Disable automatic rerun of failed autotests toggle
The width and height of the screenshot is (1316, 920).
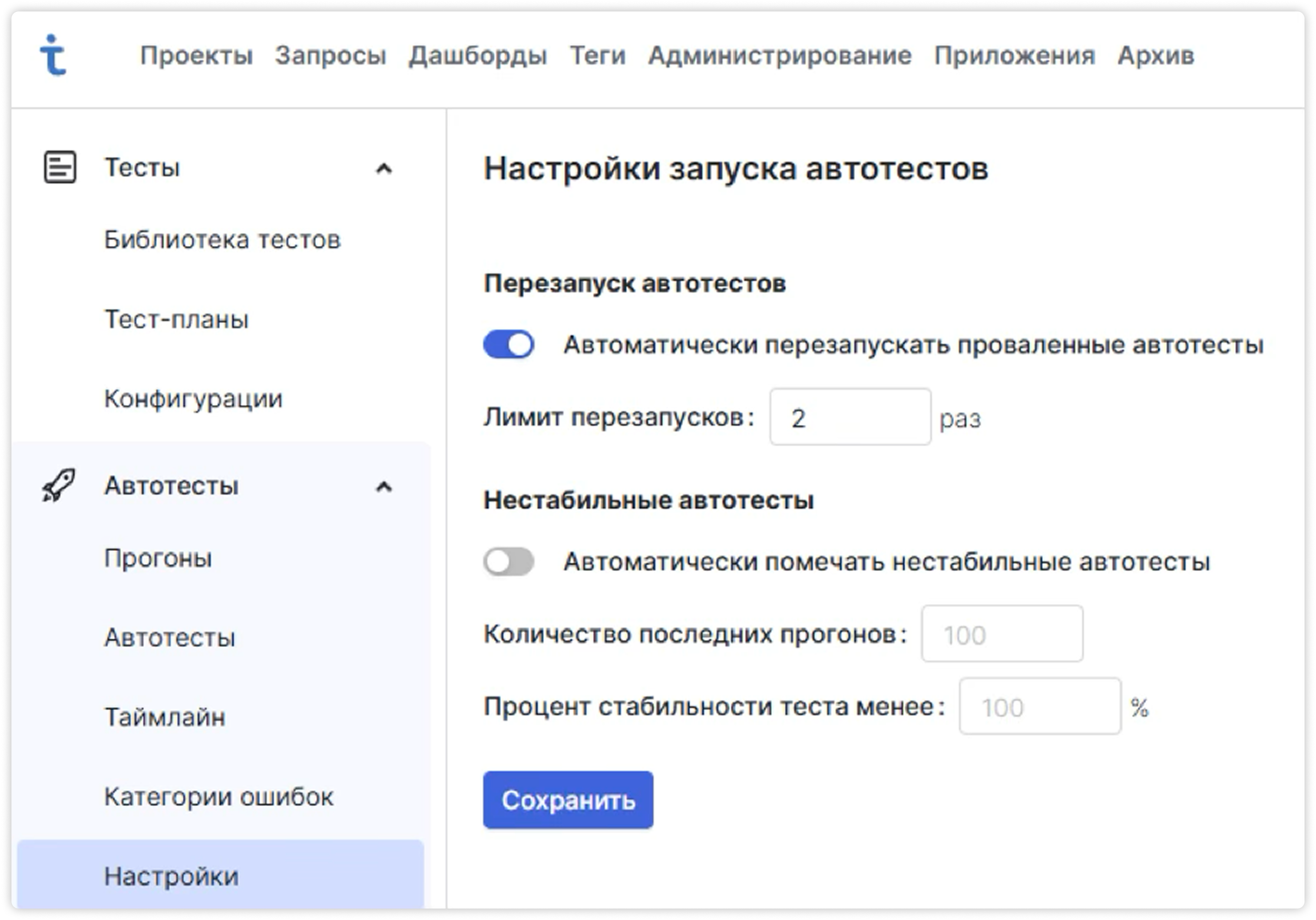pyautogui.click(x=509, y=344)
